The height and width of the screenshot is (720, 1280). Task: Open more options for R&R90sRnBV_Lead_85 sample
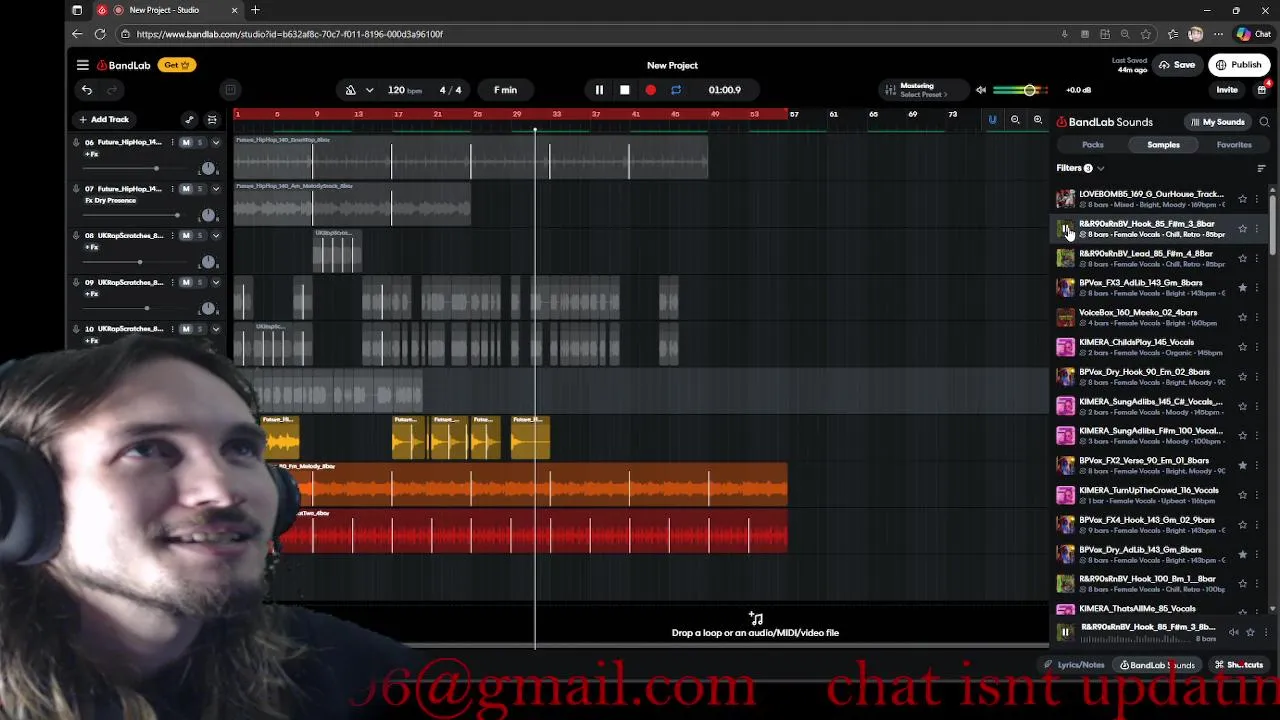[x=1257, y=258]
